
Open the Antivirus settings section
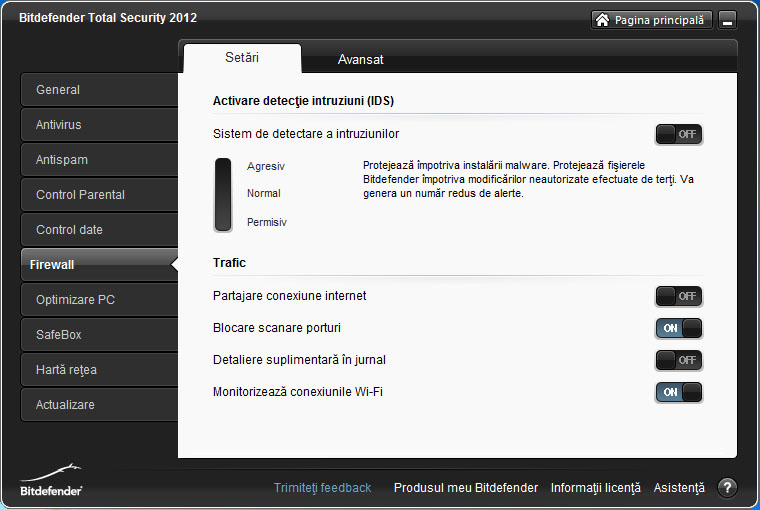(98, 125)
